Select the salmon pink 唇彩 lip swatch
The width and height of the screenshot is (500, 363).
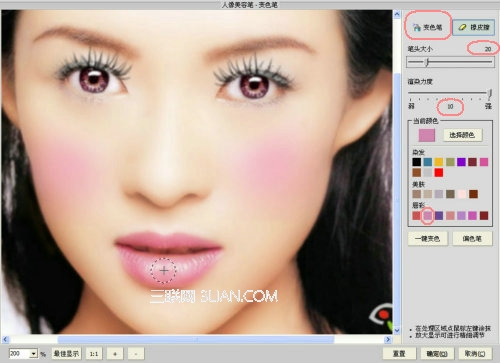click(450, 215)
